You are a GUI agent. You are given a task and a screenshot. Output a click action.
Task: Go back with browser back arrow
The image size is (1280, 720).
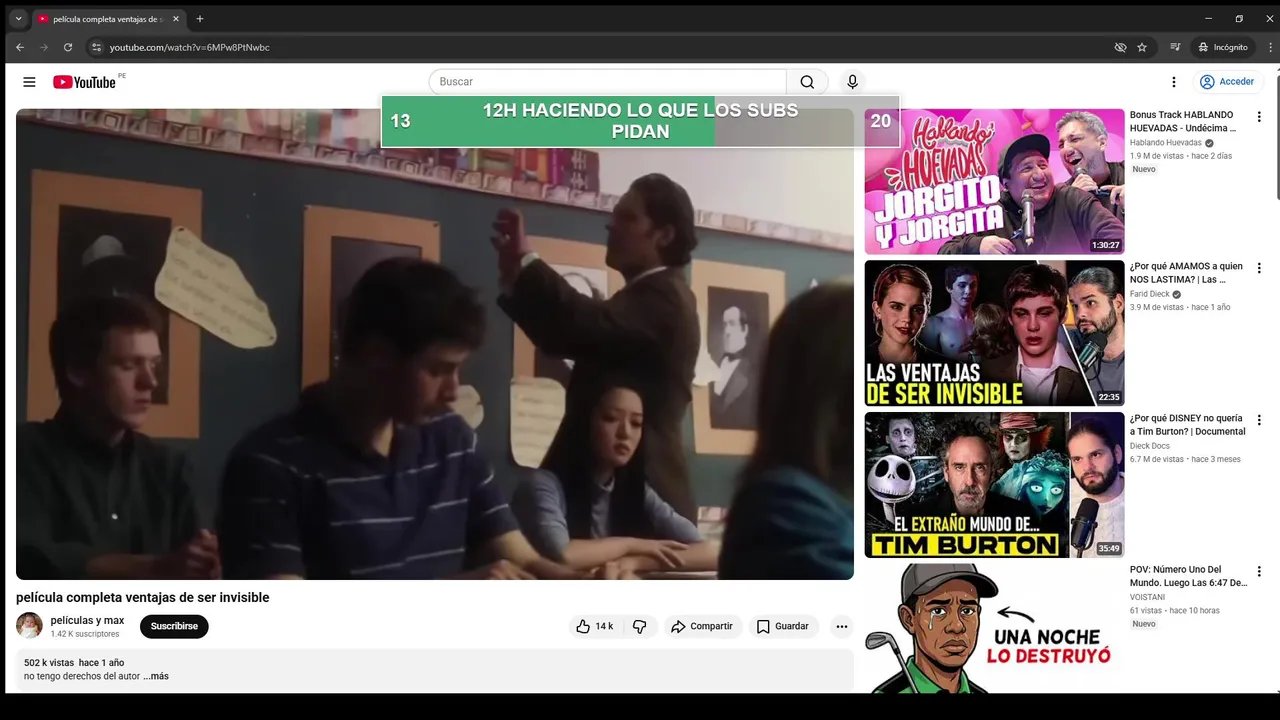tap(20, 47)
